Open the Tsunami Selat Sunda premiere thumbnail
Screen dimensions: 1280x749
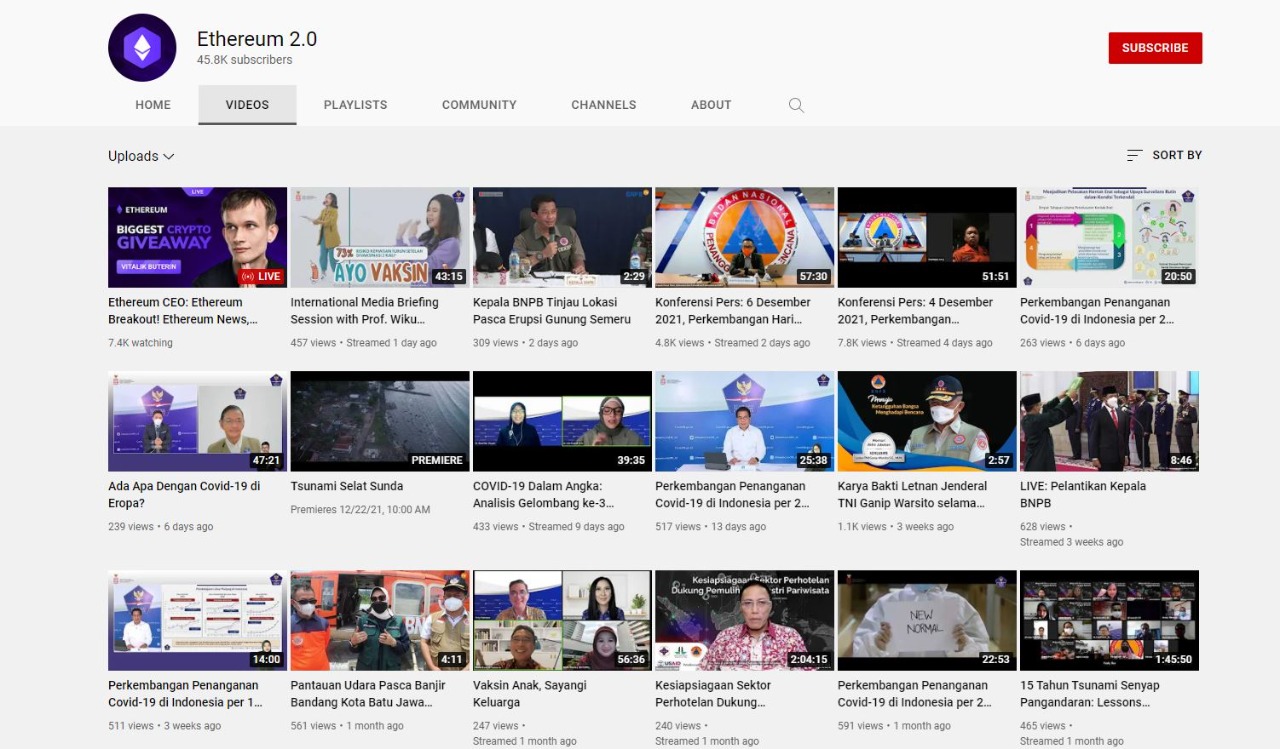[380, 421]
